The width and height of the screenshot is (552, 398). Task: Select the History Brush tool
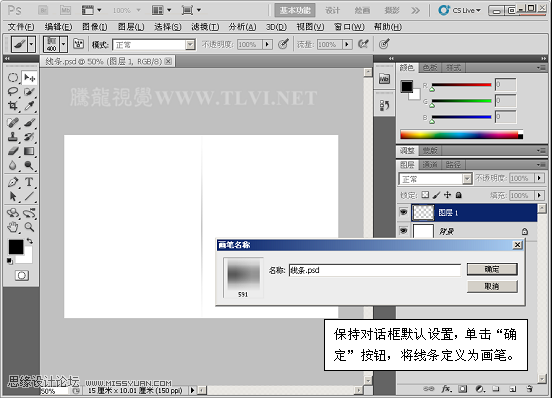click(x=29, y=137)
